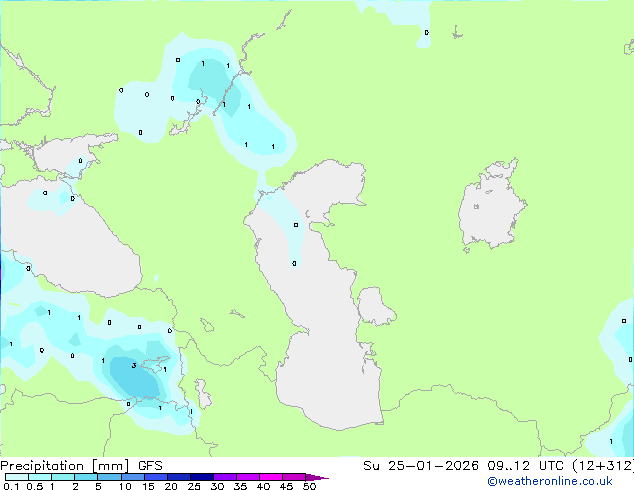The width and height of the screenshot is (634, 490).
Task: Click the legend swatch between 40 and 45
Action: (271, 477)
